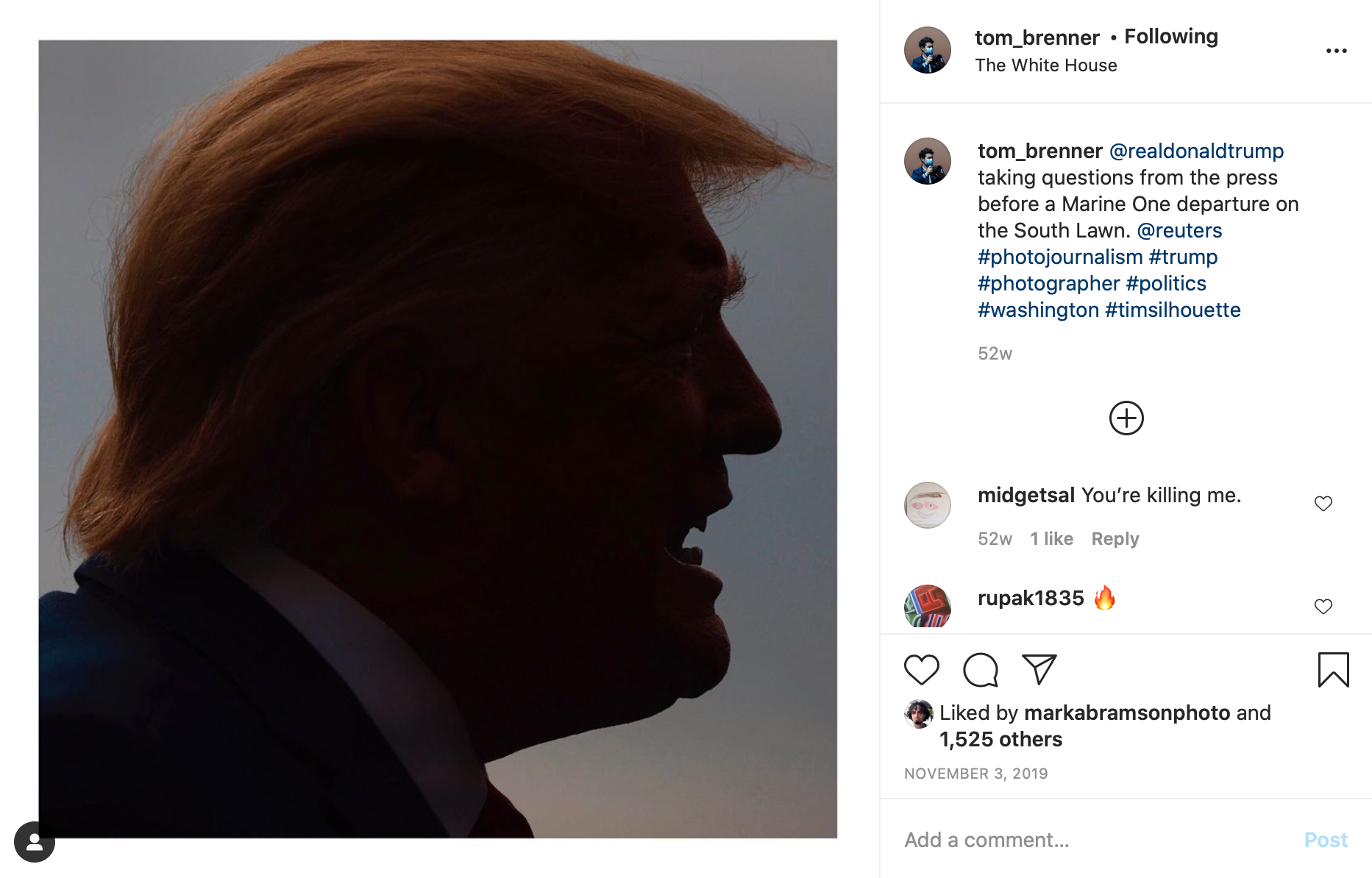Image resolution: width=1372 pixels, height=878 pixels.
Task: Load more comments with the plus circle
Action: coord(1126,418)
